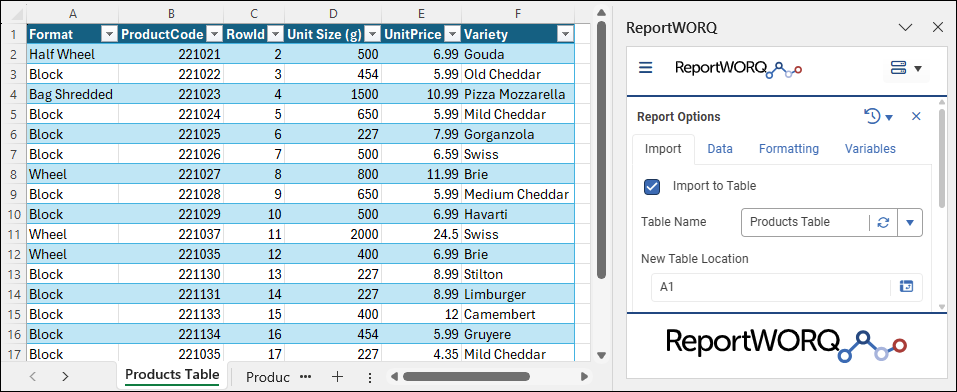Expand the Table Name dropdown

(x=910, y=222)
